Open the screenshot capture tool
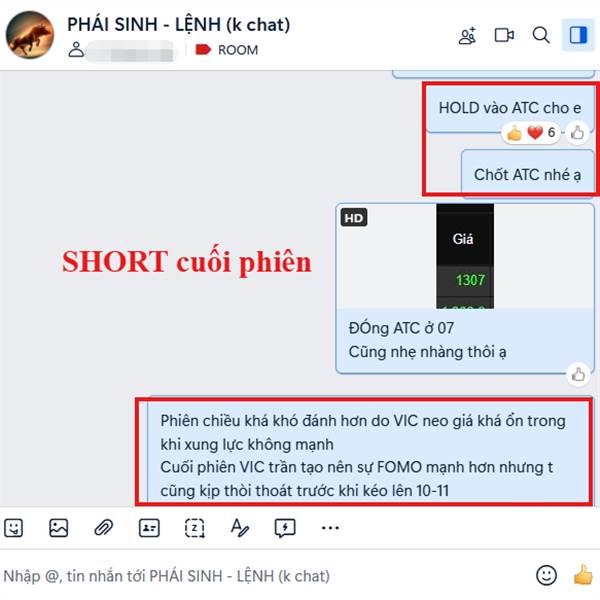 click(x=194, y=528)
